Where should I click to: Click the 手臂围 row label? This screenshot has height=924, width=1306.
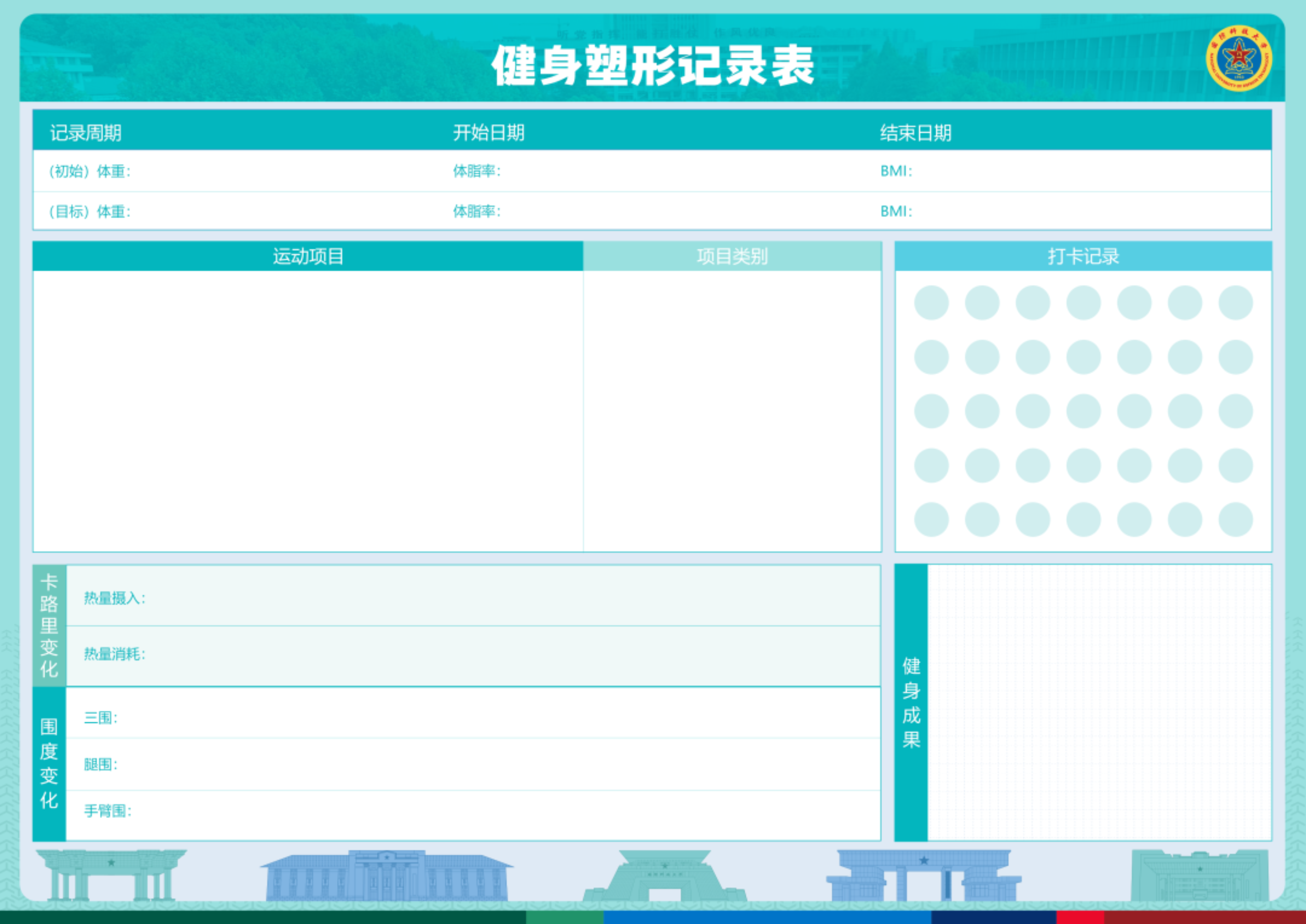click(108, 811)
